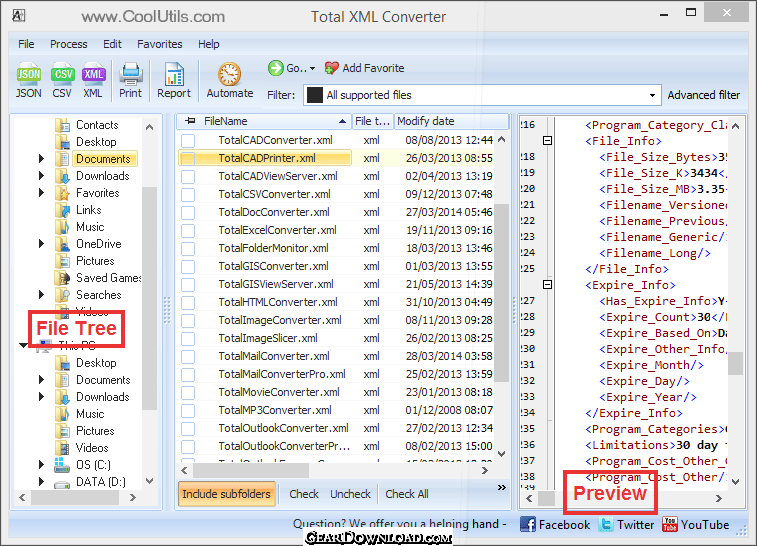Select the Favorites star folder icon
Screen dimensions: 757x546
pyautogui.click(x=62, y=193)
